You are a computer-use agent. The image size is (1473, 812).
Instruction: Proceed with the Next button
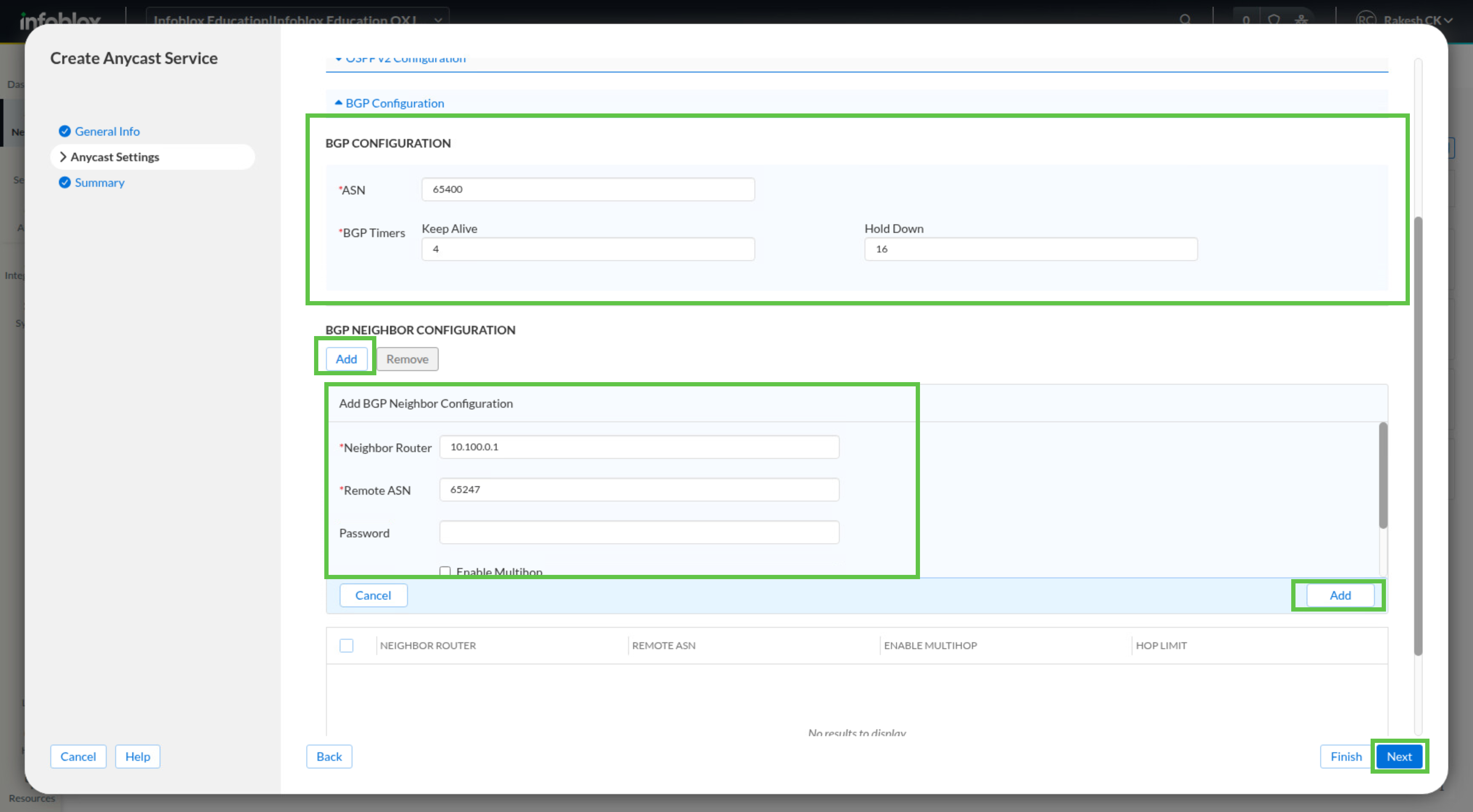coord(1399,757)
